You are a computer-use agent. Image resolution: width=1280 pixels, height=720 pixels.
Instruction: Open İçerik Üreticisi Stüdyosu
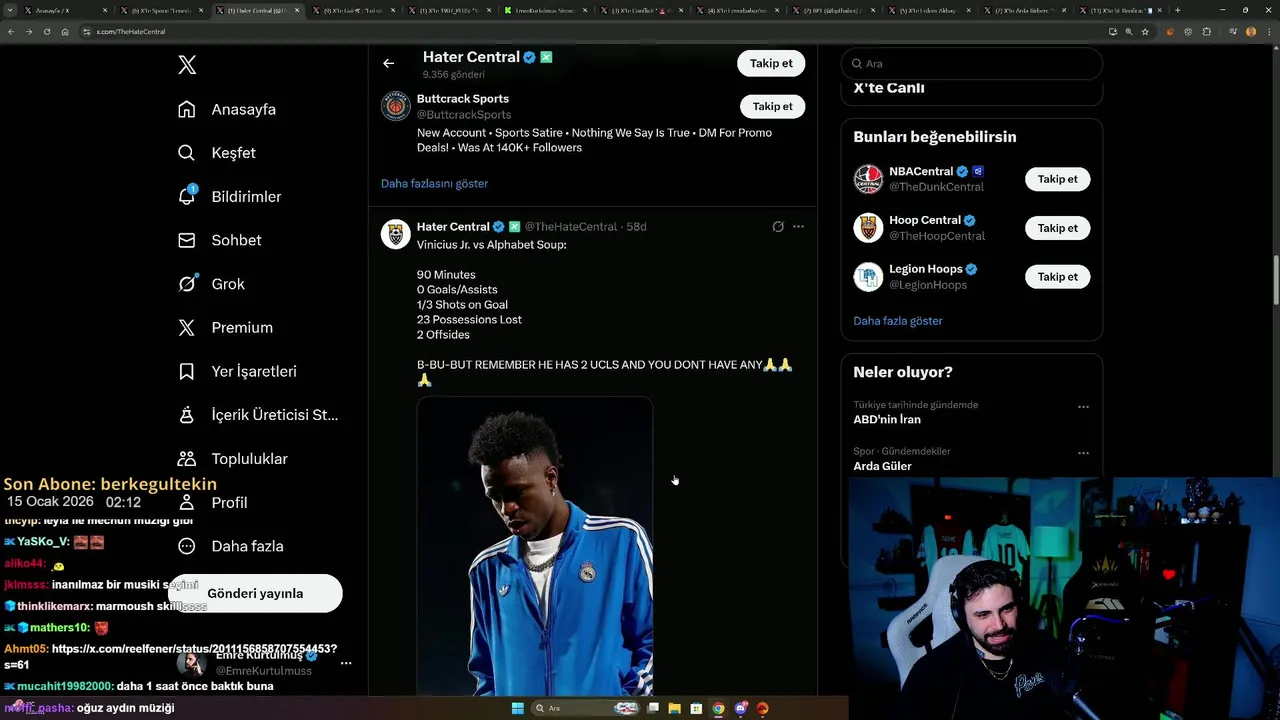258,415
